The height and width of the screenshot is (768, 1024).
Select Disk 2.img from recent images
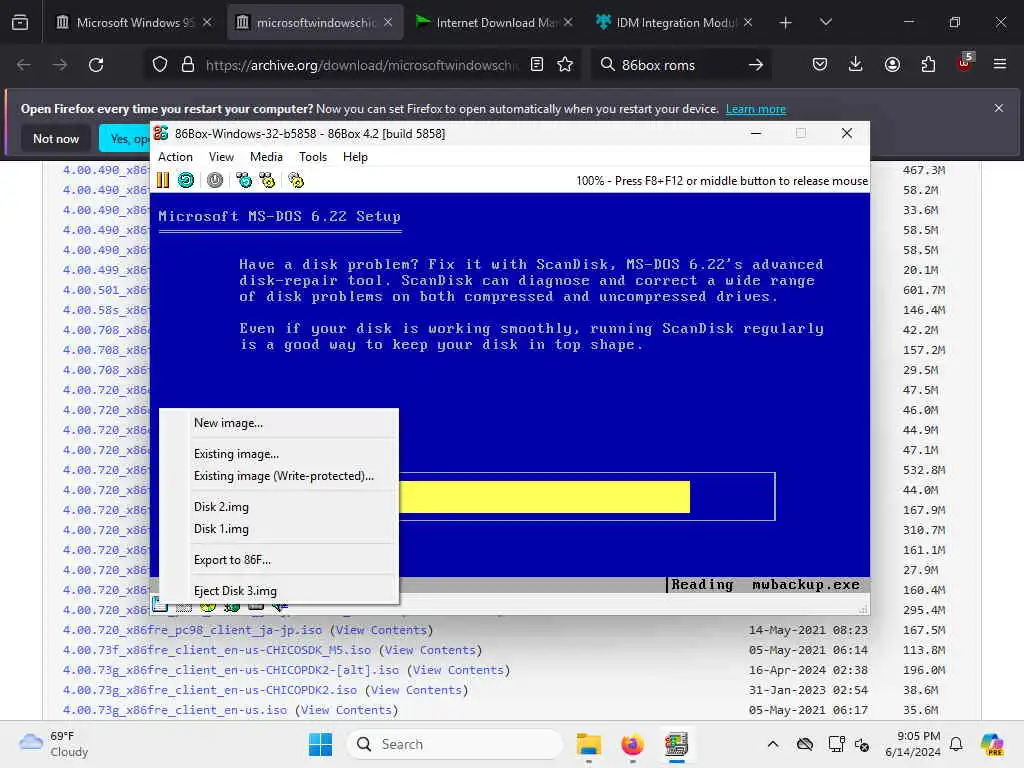pos(279,507)
